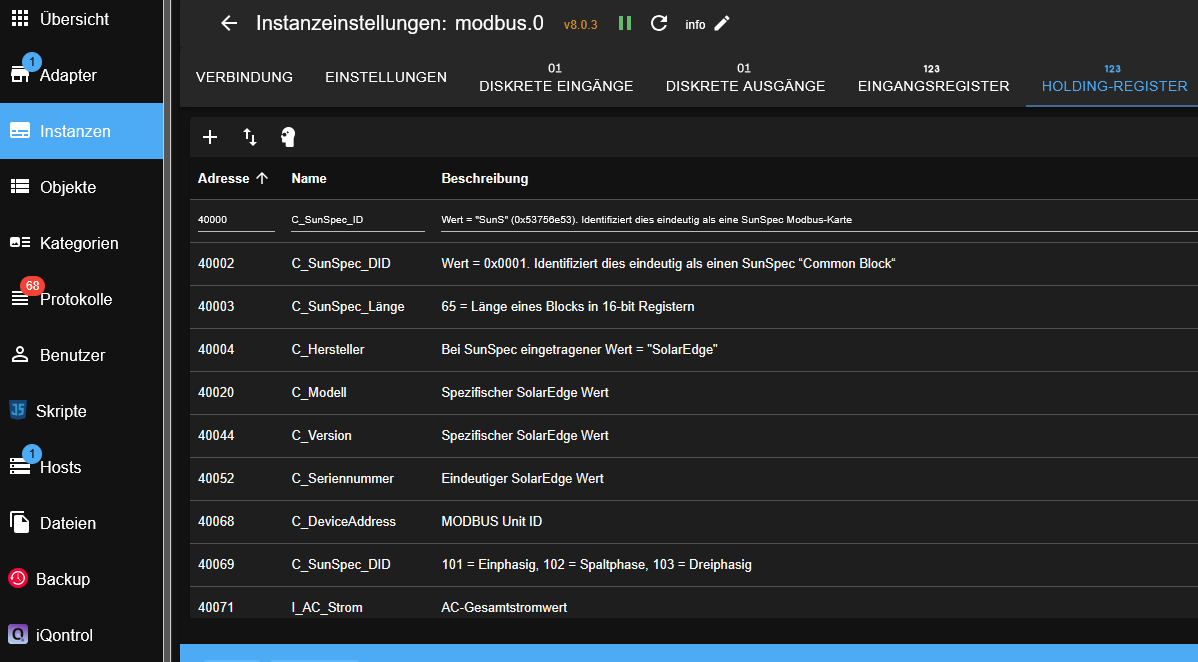Toggle expert mode head icon

click(x=288, y=137)
